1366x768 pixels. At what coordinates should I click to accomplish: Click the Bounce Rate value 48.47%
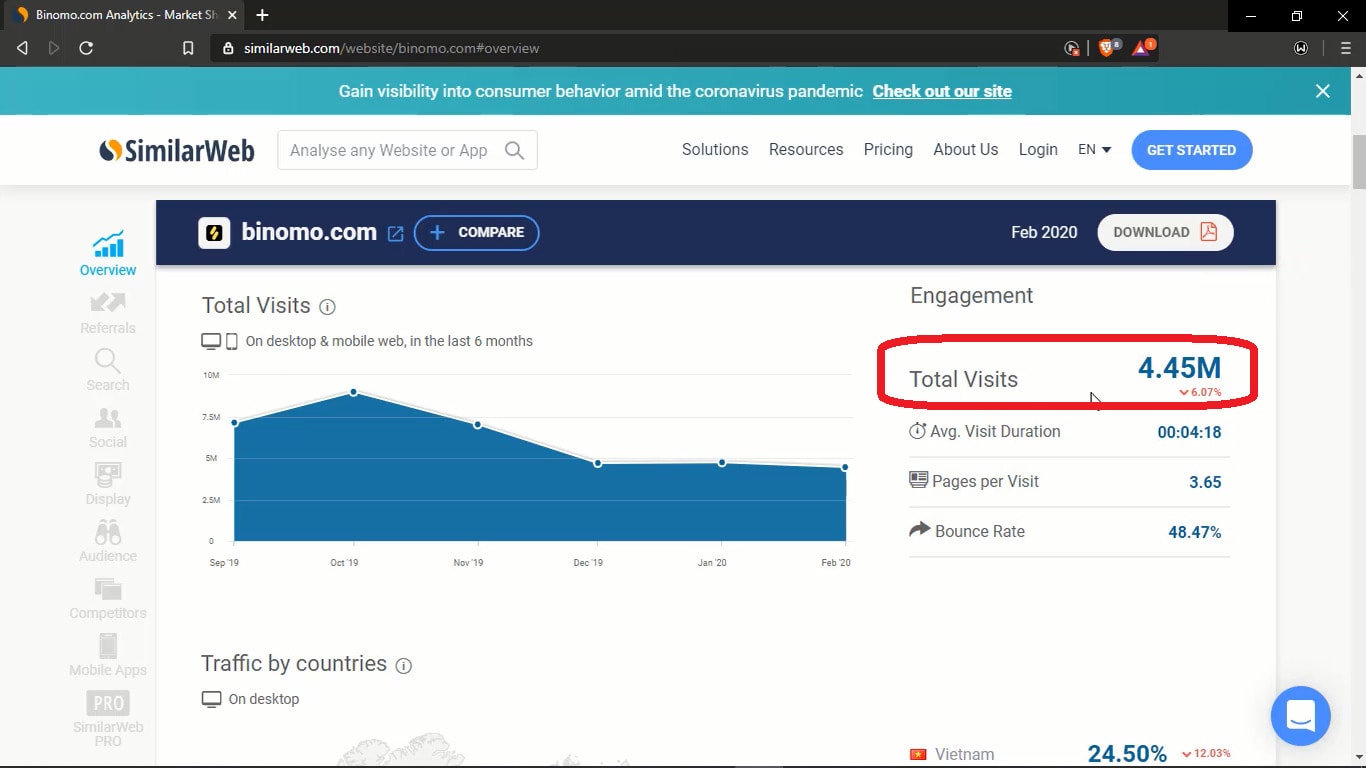click(x=1195, y=532)
